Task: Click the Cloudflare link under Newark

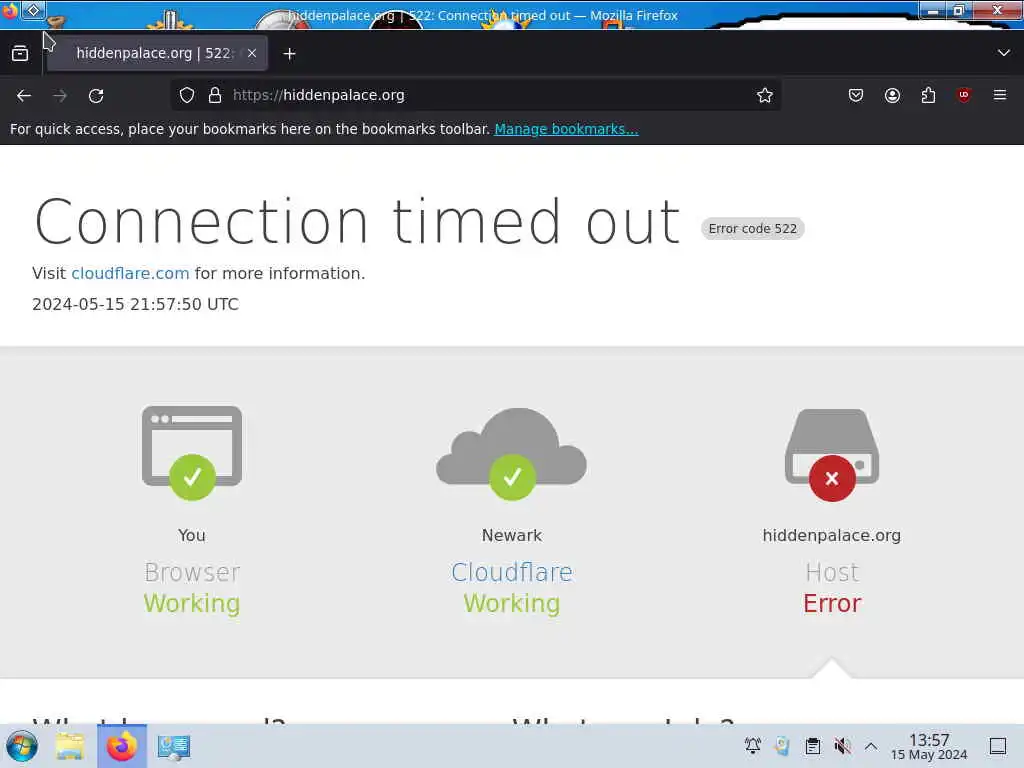Action: click(x=511, y=572)
